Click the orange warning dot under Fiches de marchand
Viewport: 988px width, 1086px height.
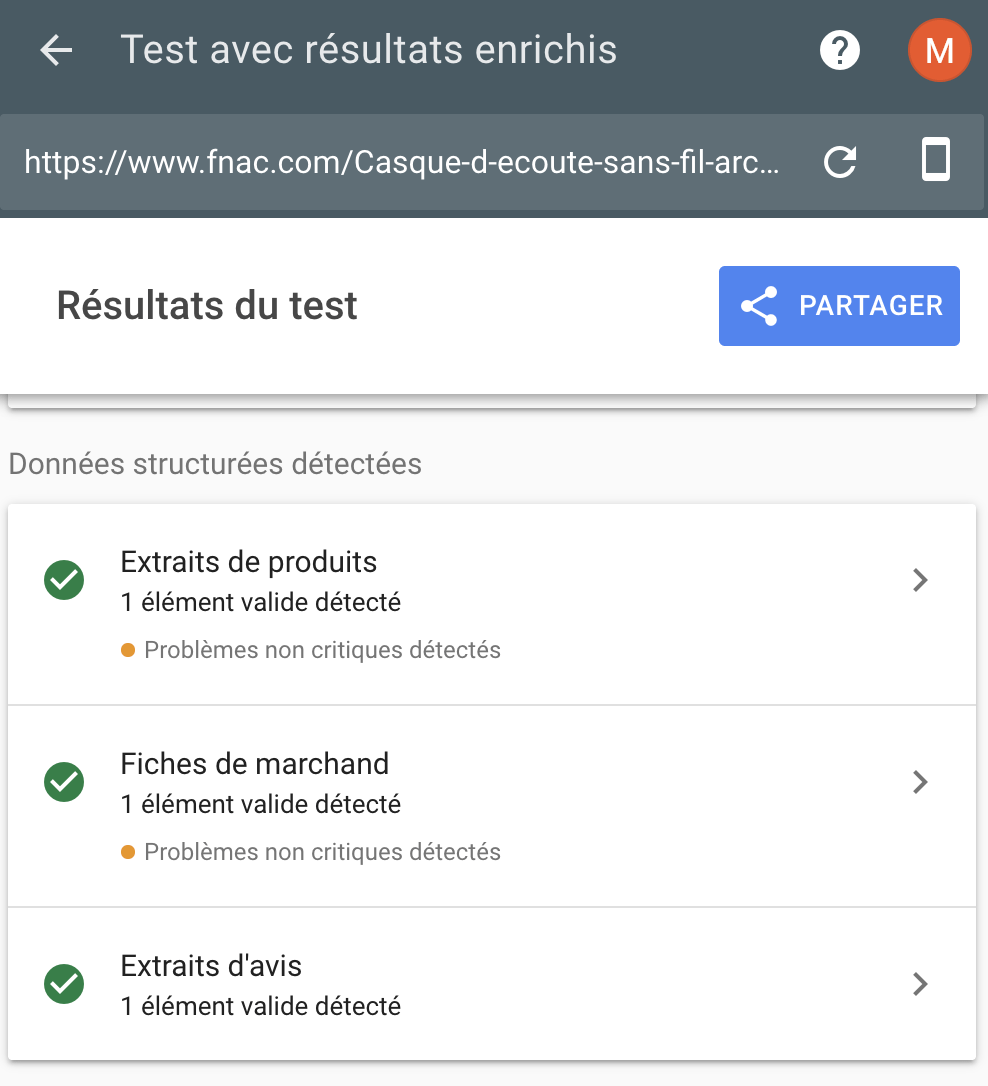tap(128, 852)
